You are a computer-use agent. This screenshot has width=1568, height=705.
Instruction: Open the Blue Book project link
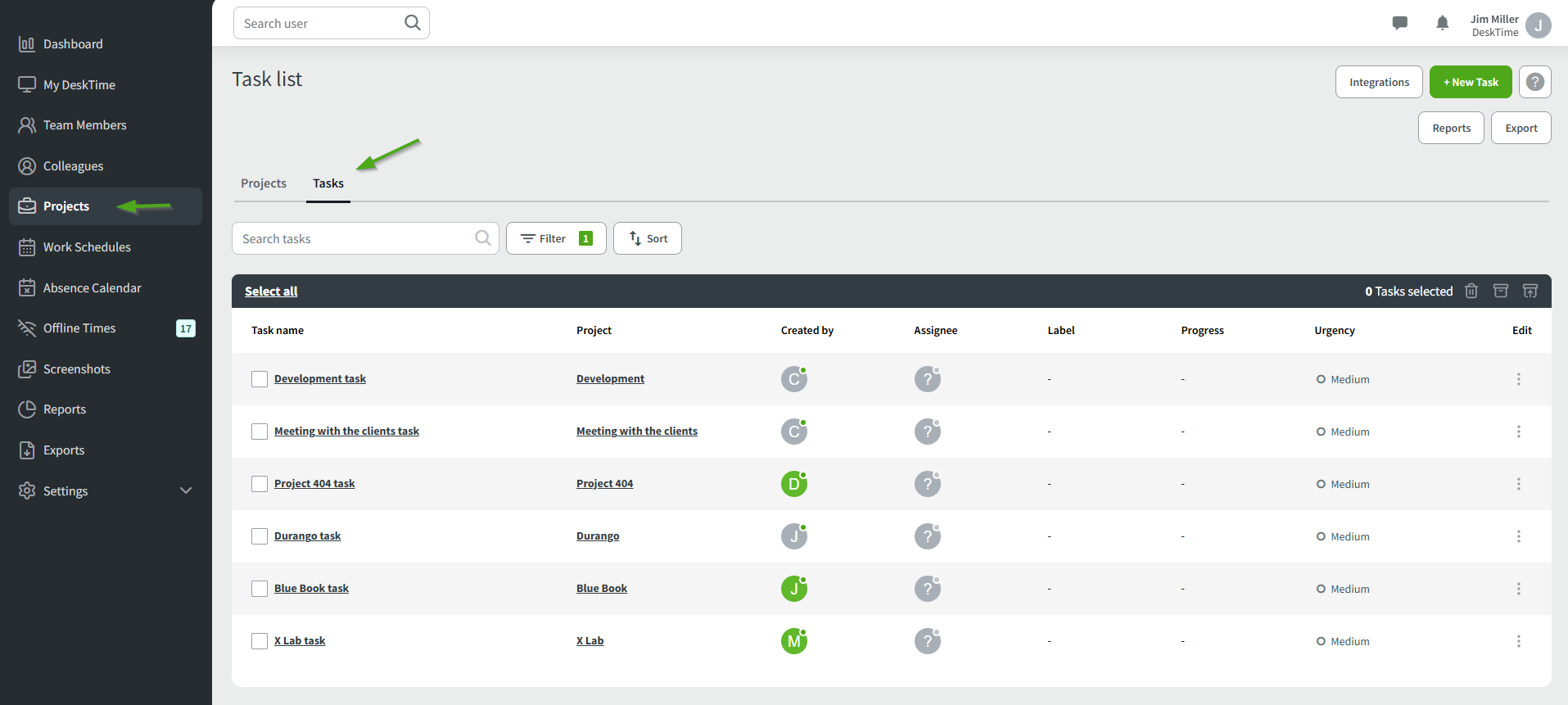pyautogui.click(x=602, y=589)
